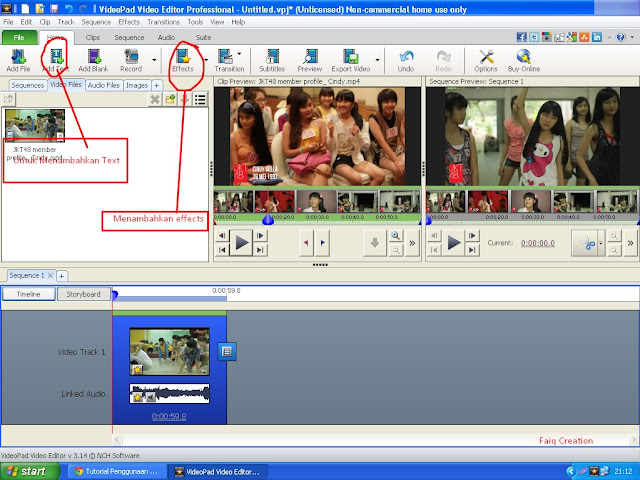Viewport: 640px width, 480px height.
Task: Open the Tools menu
Action: pos(195,22)
